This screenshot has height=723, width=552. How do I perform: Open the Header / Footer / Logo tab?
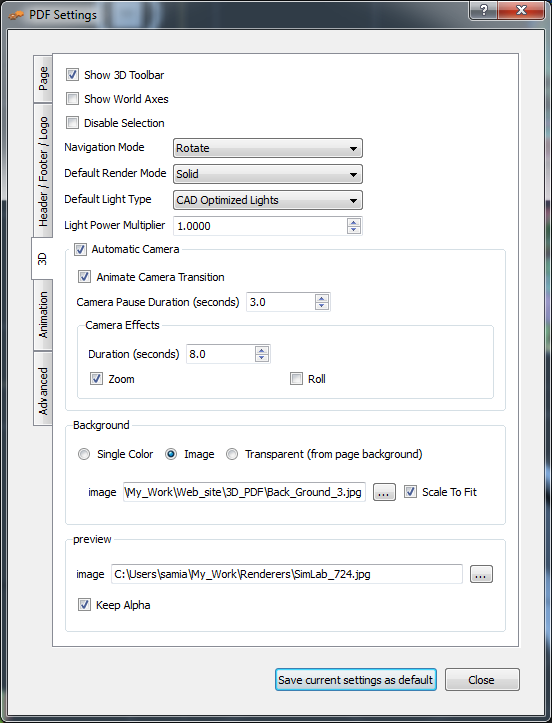pos(42,171)
